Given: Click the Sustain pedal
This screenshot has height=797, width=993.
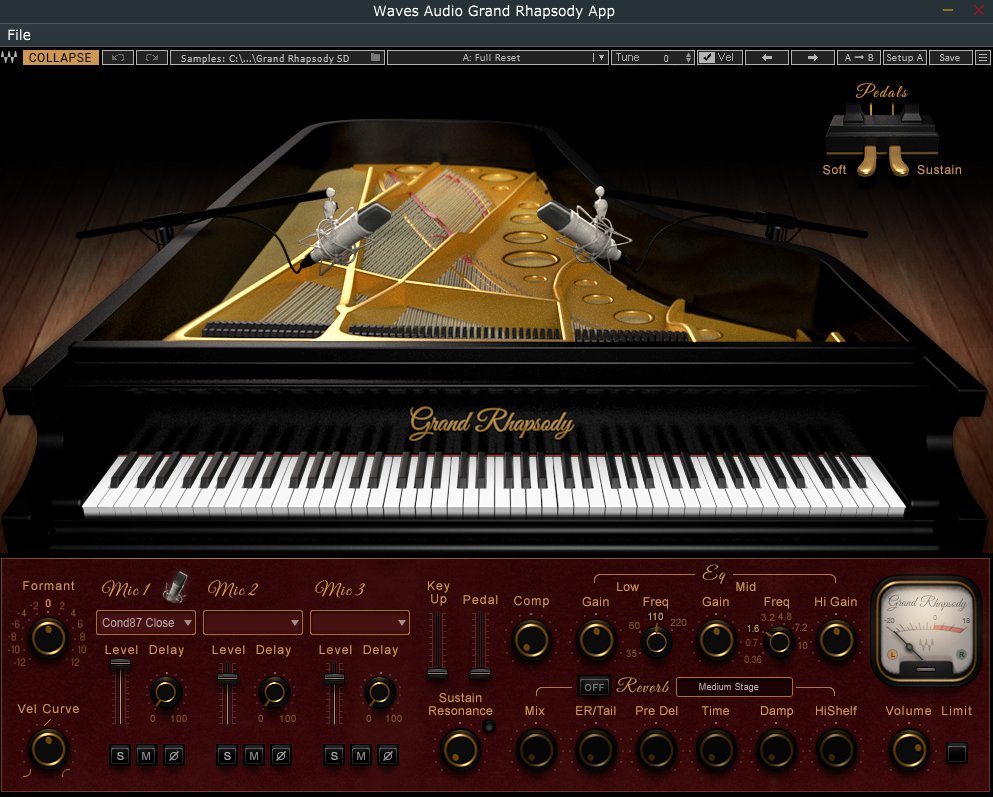Looking at the screenshot, I should [x=897, y=161].
